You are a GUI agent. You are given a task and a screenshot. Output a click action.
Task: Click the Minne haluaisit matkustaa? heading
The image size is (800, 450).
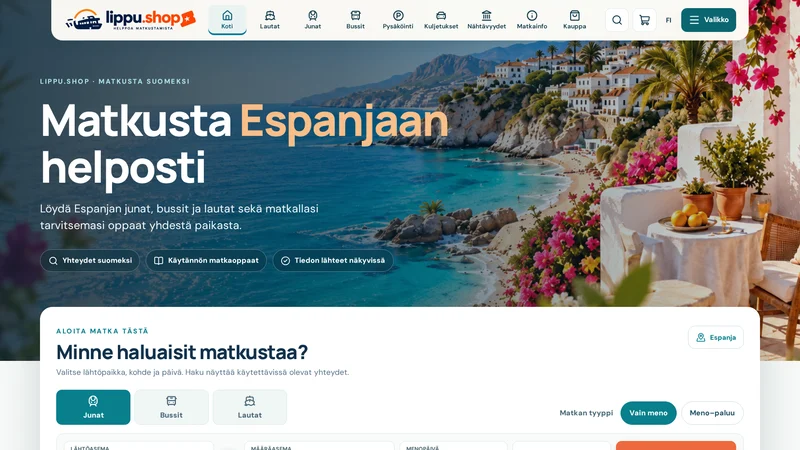(182, 352)
